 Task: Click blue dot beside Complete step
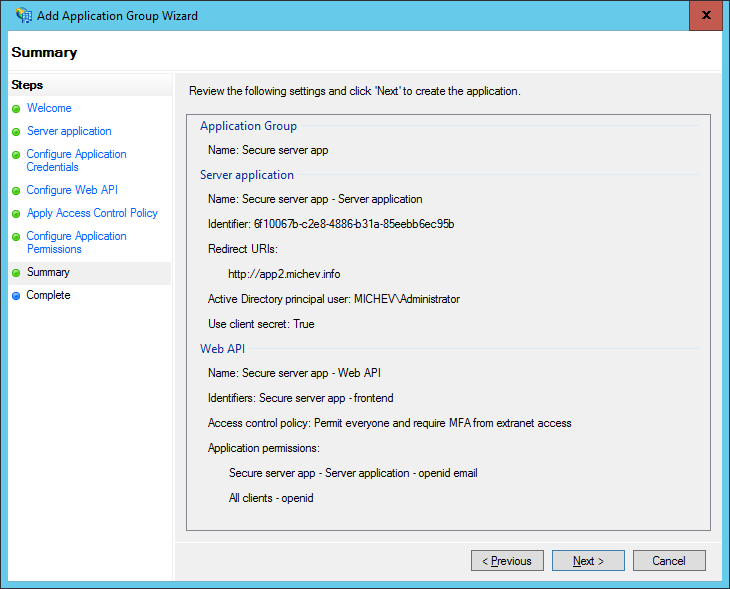pos(16,296)
